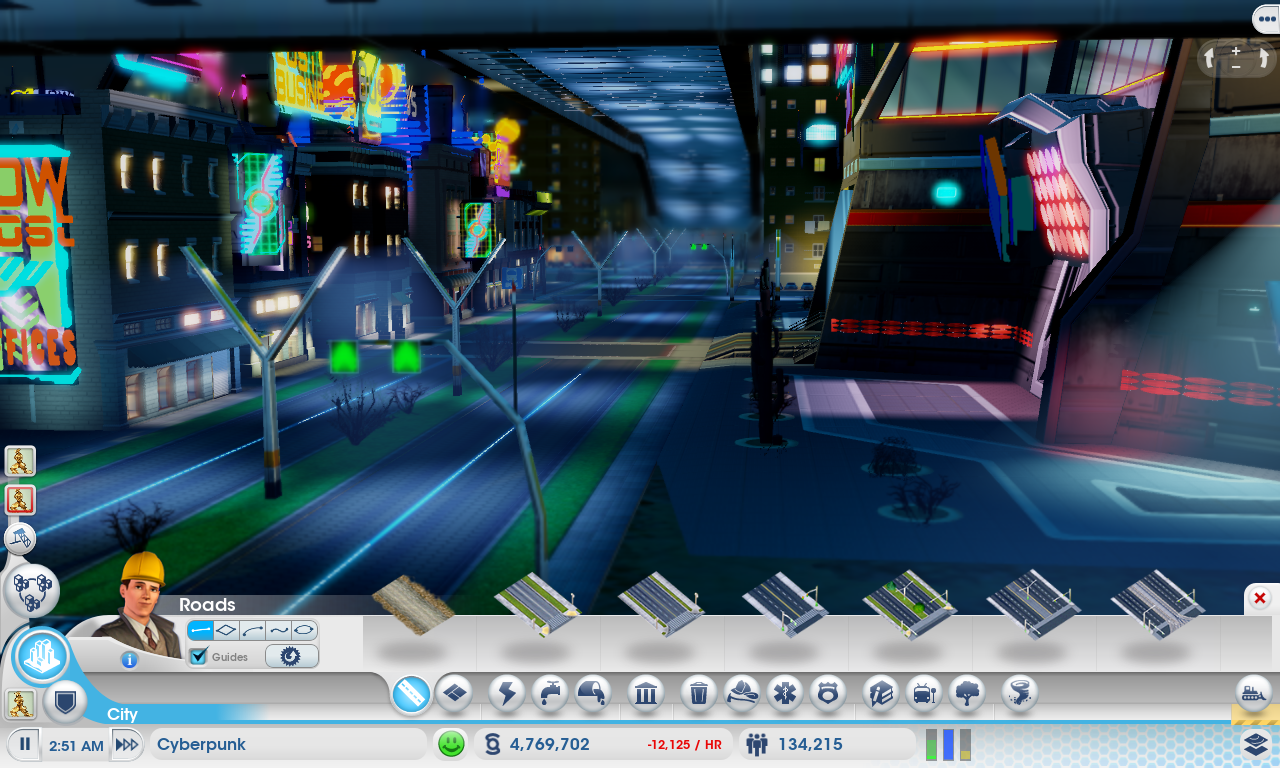Select the curved arc road drawing mode

253,631
